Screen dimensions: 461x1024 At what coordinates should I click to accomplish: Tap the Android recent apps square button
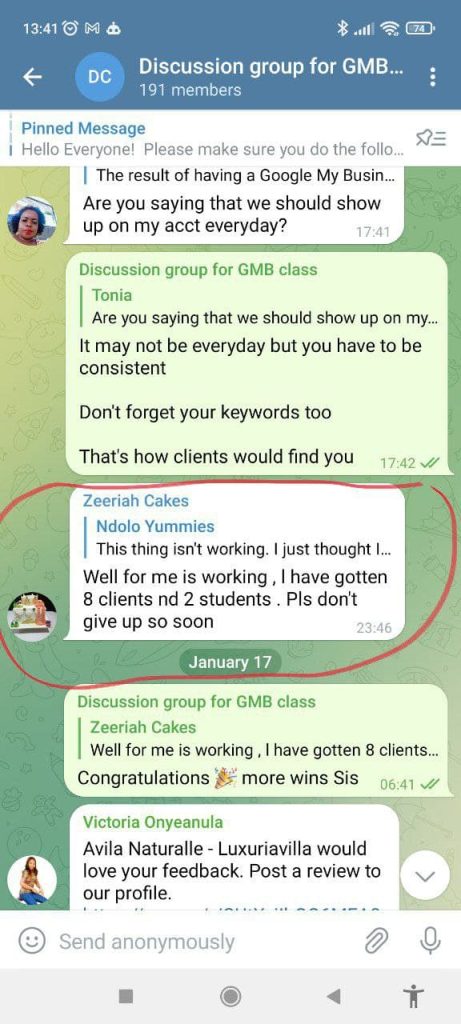pyautogui.click(x=126, y=996)
